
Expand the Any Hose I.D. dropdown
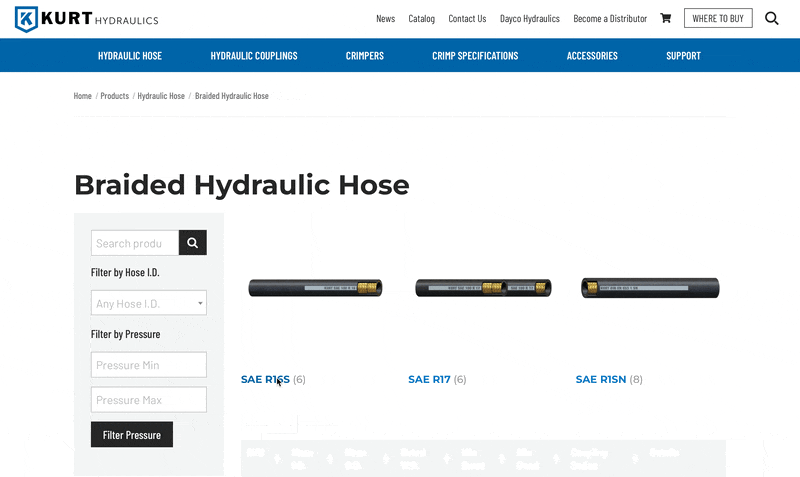click(x=148, y=303)
